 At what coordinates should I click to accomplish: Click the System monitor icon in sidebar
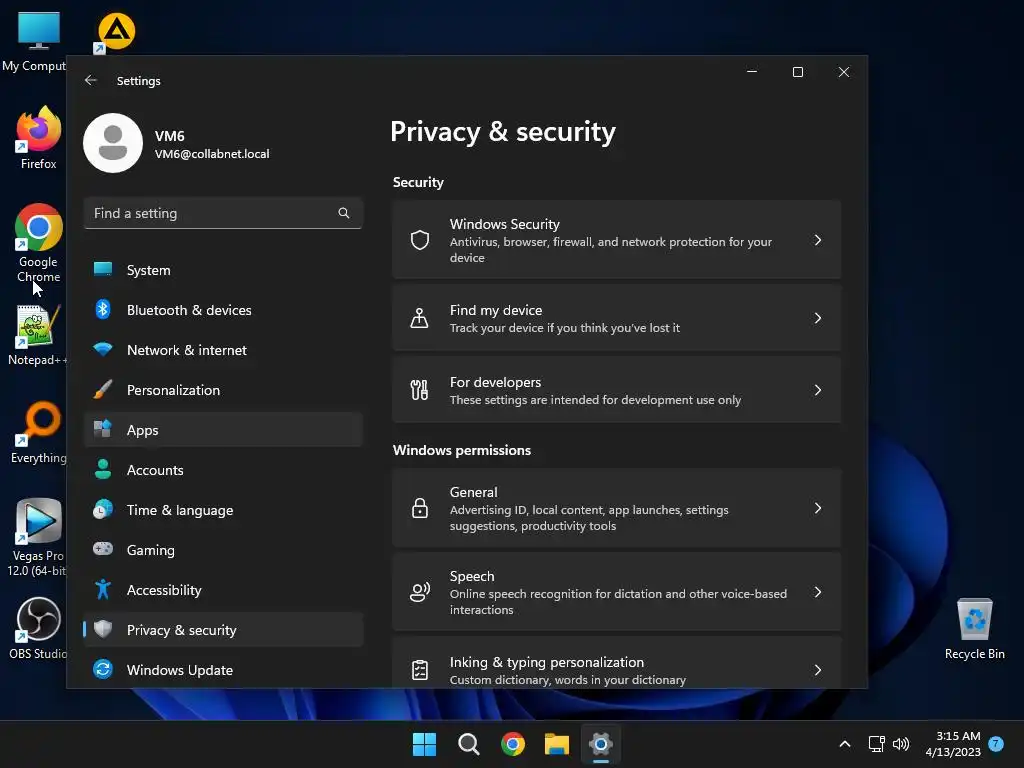103,269
